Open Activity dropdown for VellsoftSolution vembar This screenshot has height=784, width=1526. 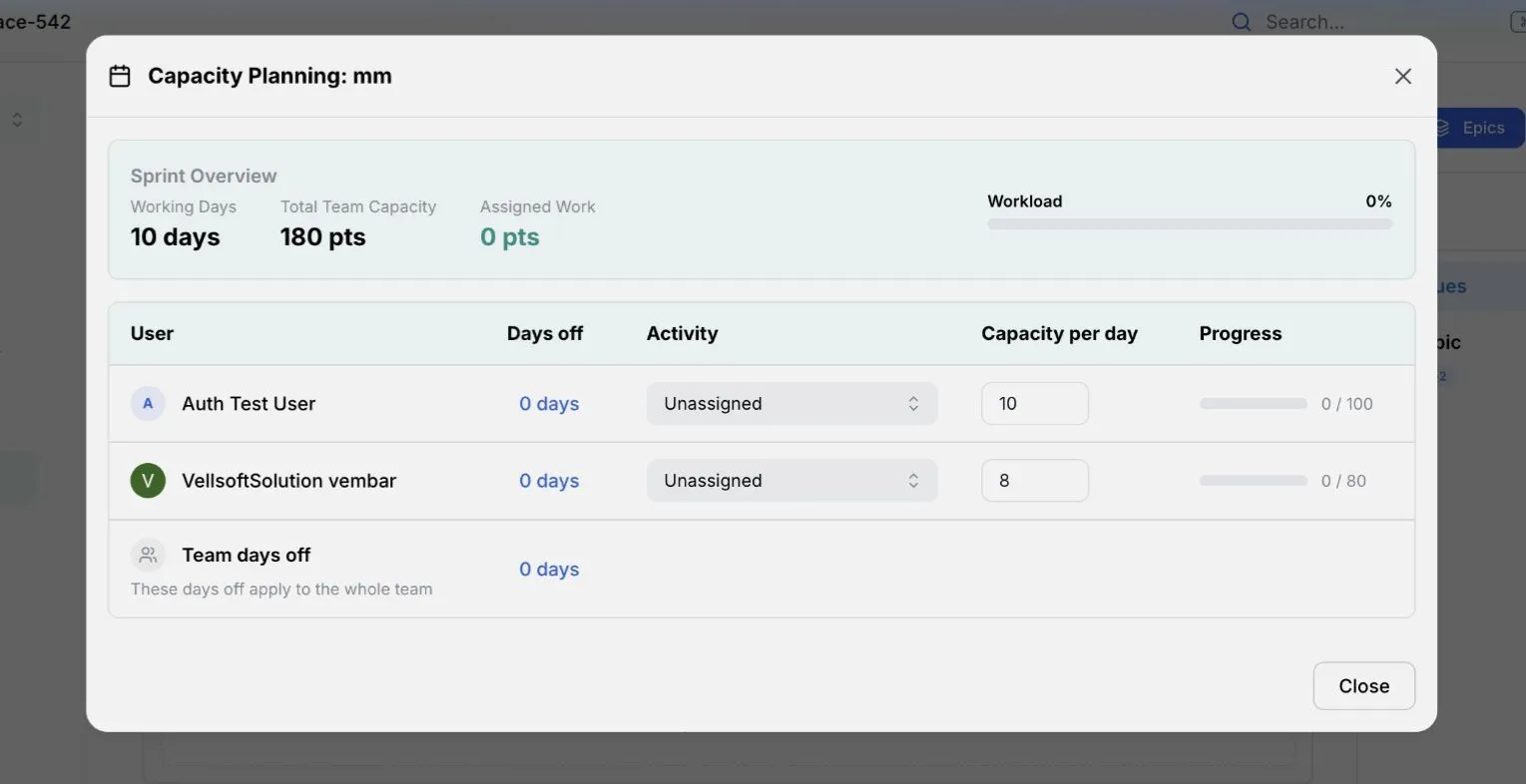pyautogui.click(x=791, y=481)
